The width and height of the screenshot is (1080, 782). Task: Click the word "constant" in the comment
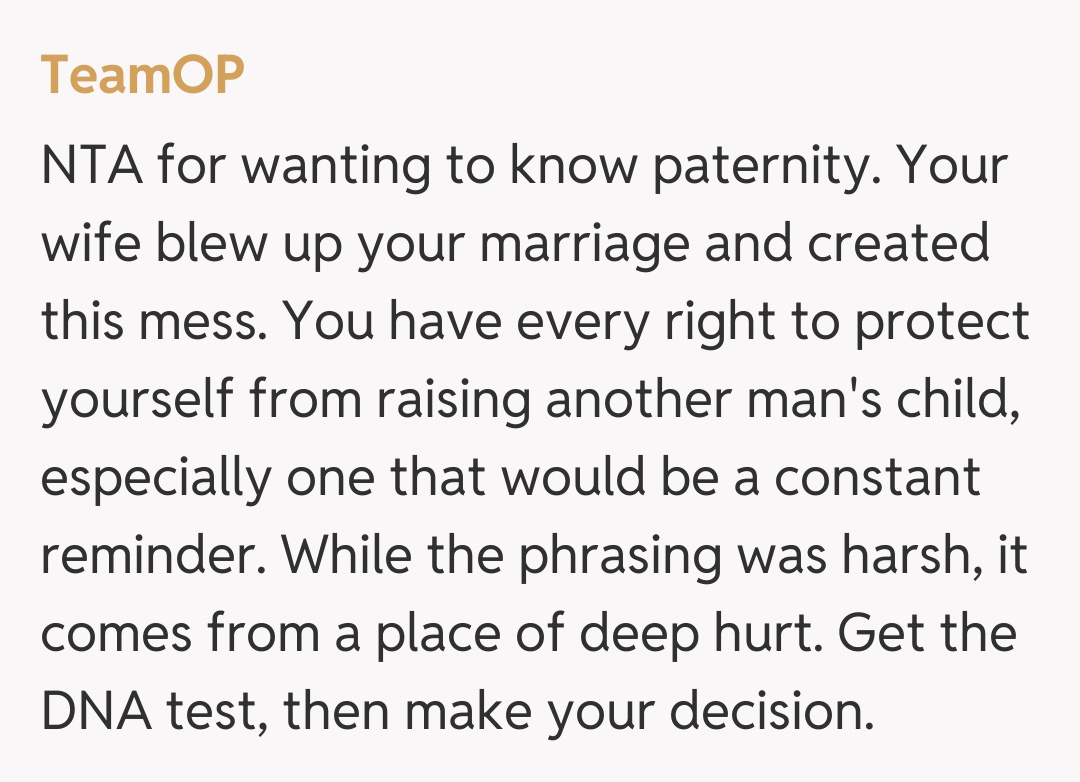click(x=877, y=478)
